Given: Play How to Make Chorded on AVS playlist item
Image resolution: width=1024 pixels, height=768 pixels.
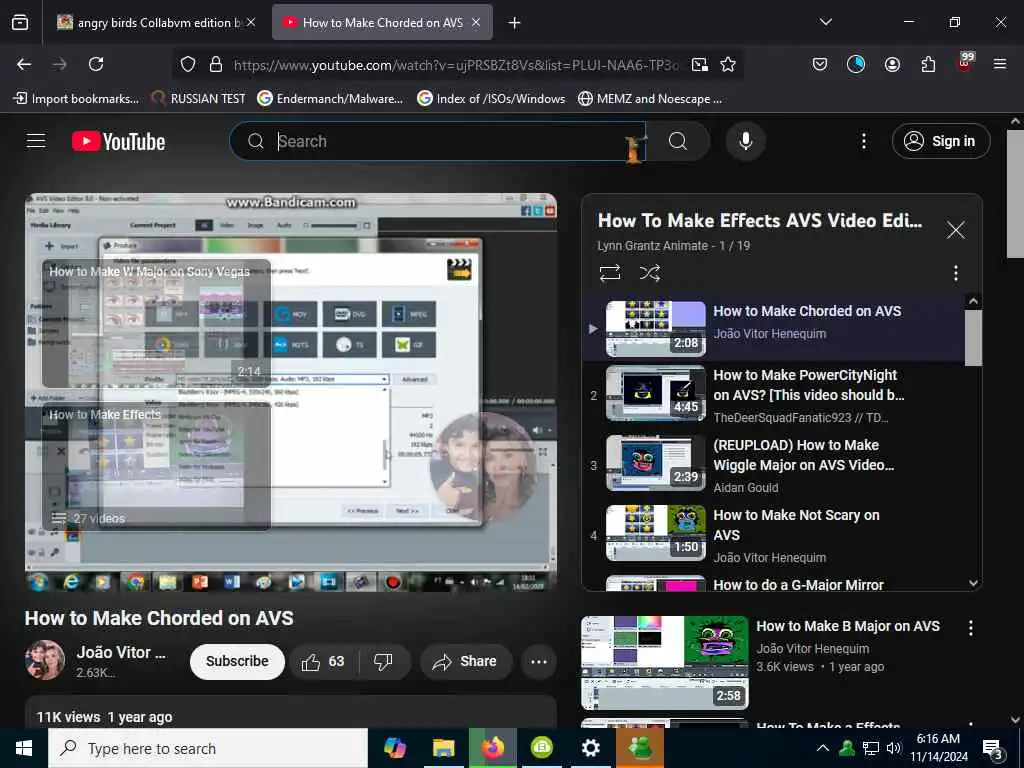Looking at the screenshot, I should coord(774,328).
